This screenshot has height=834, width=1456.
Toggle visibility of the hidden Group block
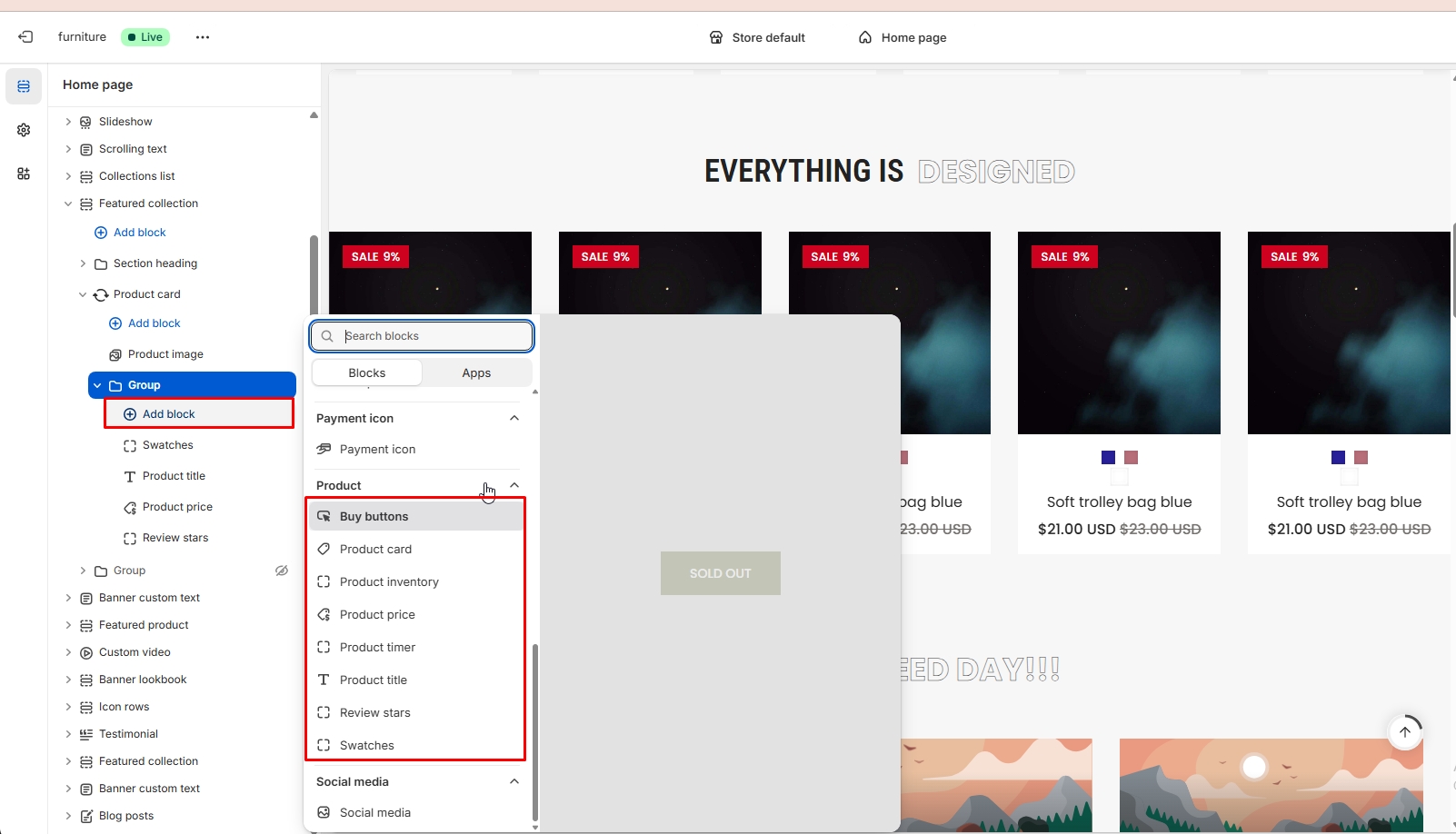click(x=282, y=571)
